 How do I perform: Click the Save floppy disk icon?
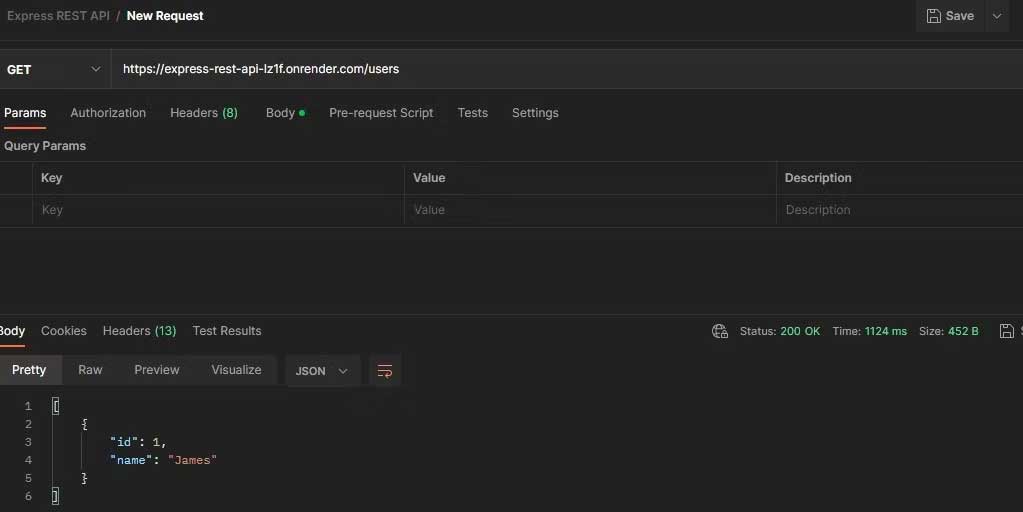pos(934,16)
